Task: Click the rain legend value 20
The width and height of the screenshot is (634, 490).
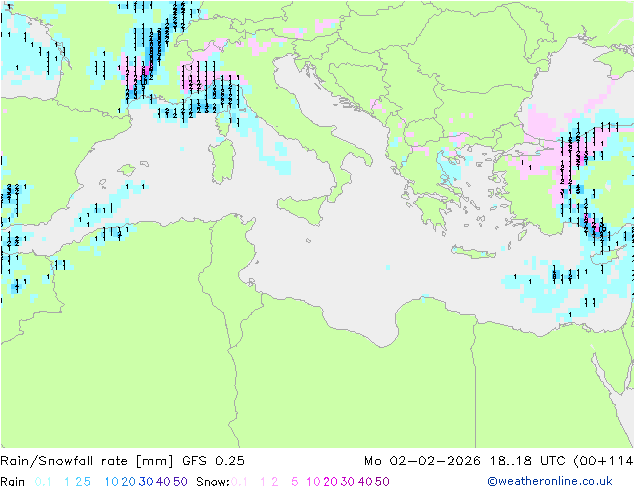Action: (129, 482)
